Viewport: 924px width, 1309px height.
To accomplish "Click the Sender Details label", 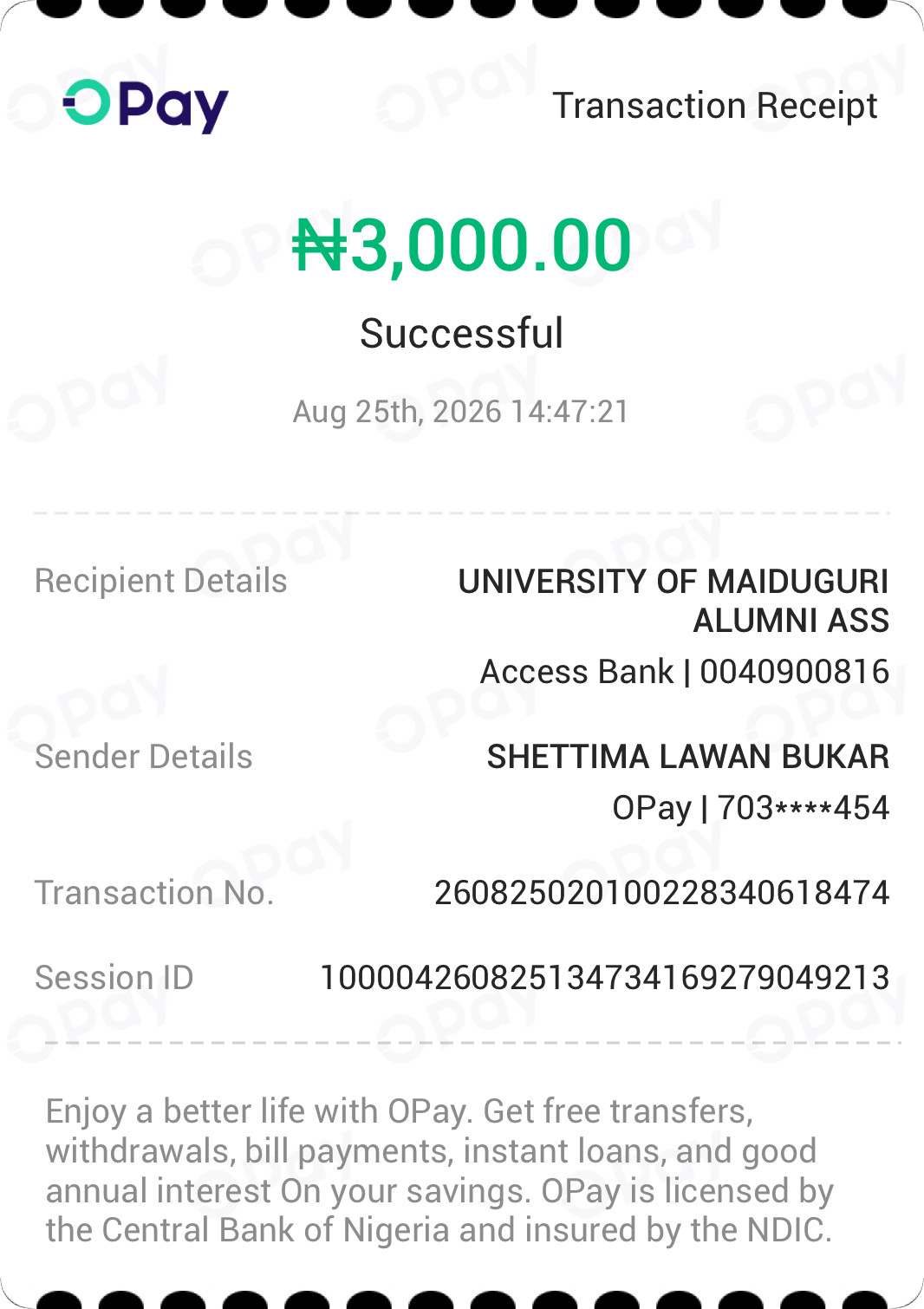I will click(144, 757).
